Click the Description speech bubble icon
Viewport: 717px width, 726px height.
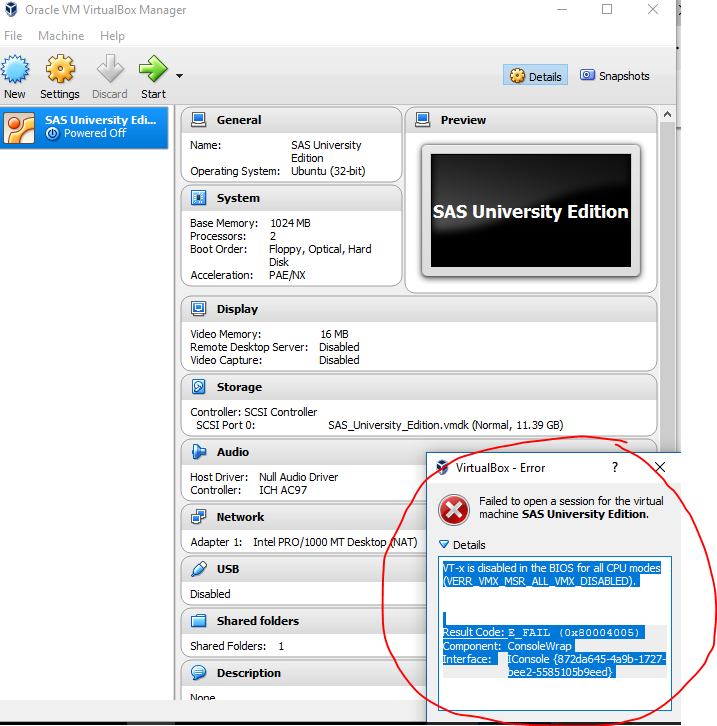pos(199,672)
